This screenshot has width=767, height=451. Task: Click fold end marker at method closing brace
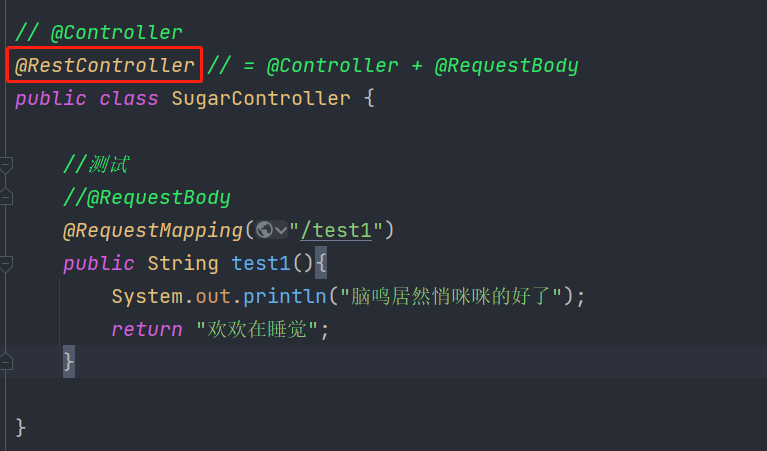(6, 359)
